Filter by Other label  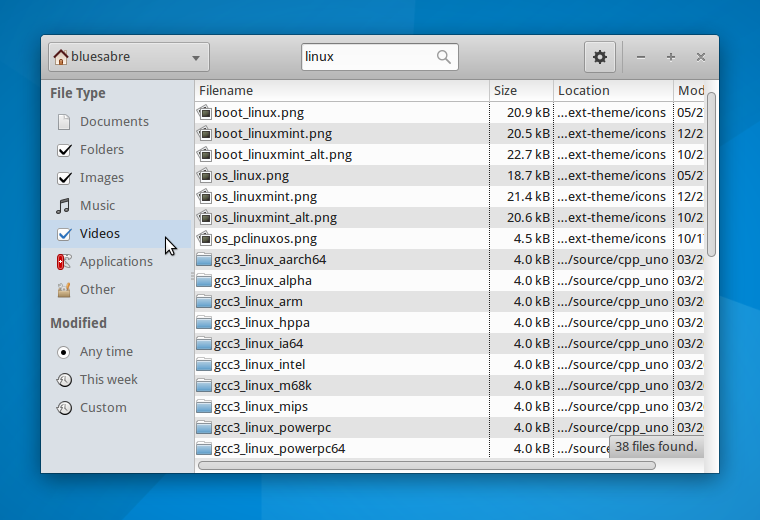pos(97,290)
